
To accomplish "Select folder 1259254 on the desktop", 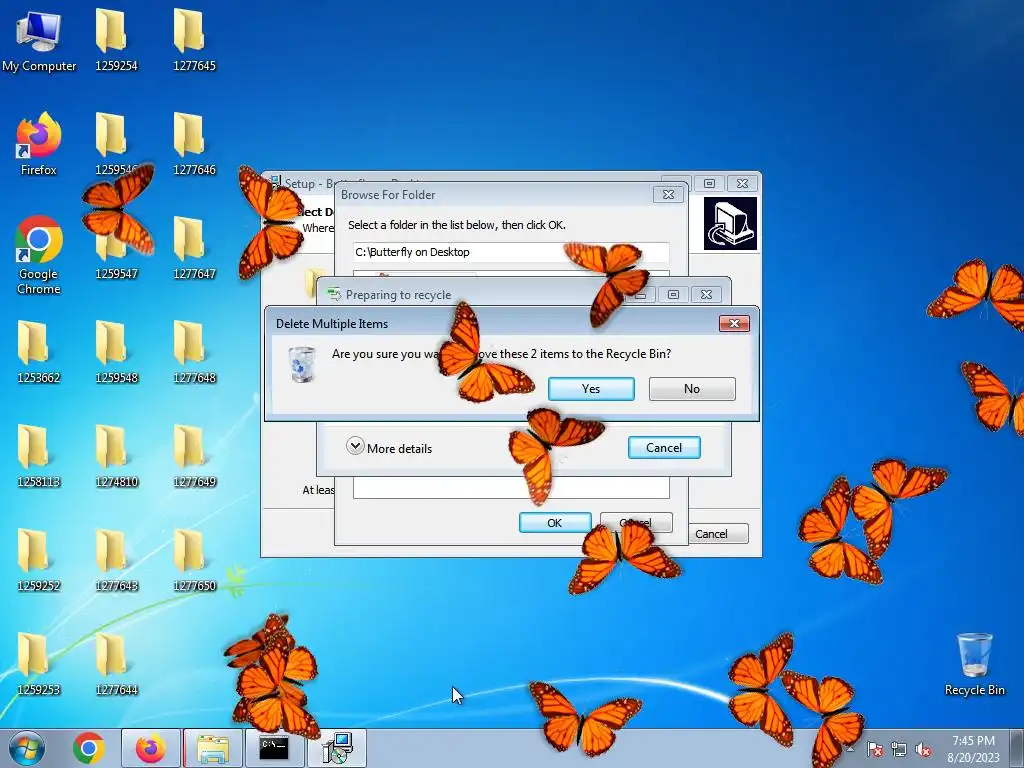I will 116,40.
